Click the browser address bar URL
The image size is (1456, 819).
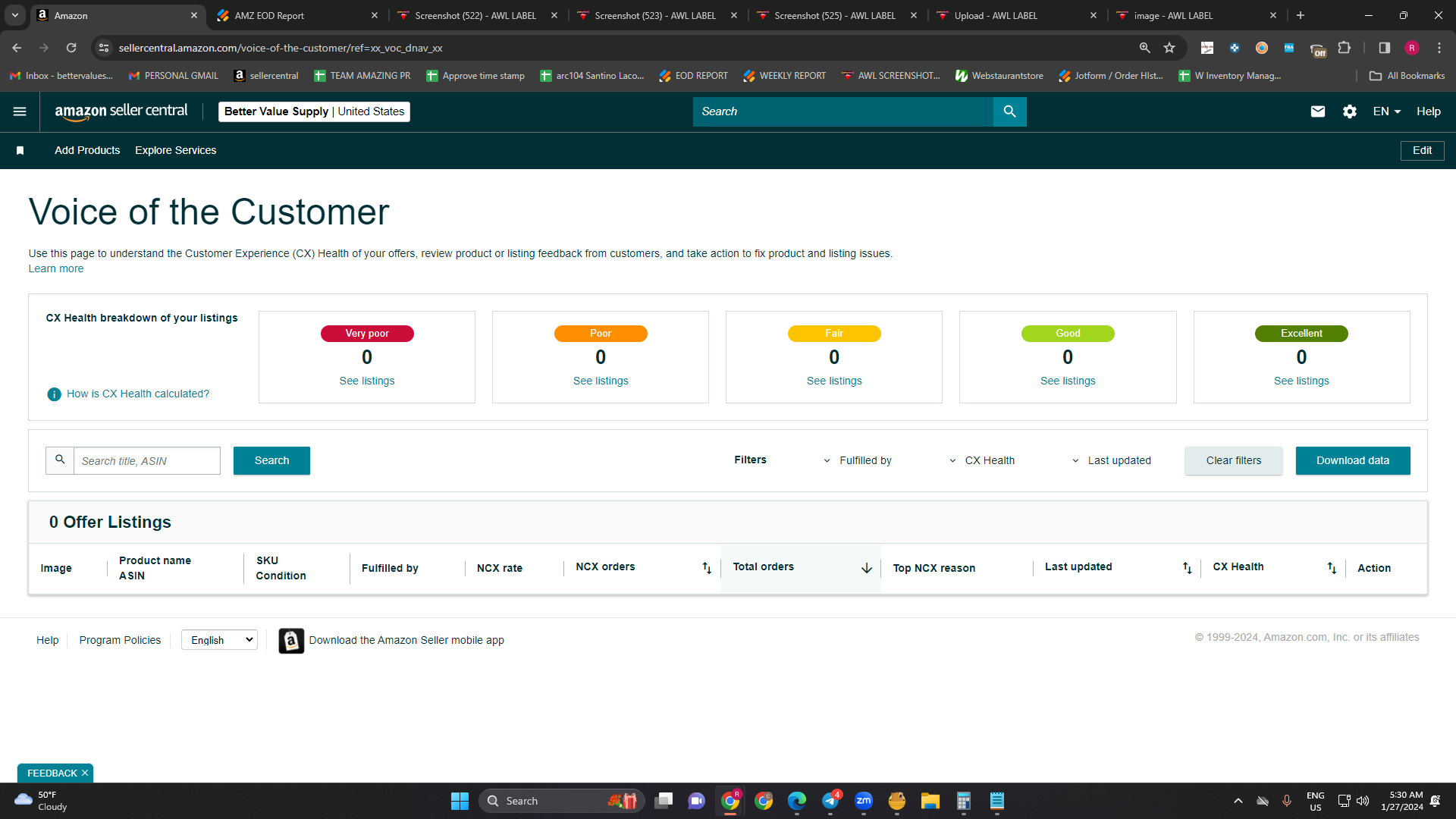[281, 48]
